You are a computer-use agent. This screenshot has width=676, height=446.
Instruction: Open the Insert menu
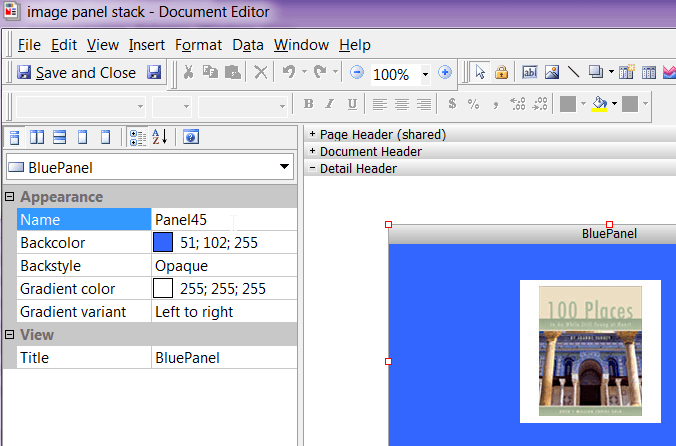(146, 45)
